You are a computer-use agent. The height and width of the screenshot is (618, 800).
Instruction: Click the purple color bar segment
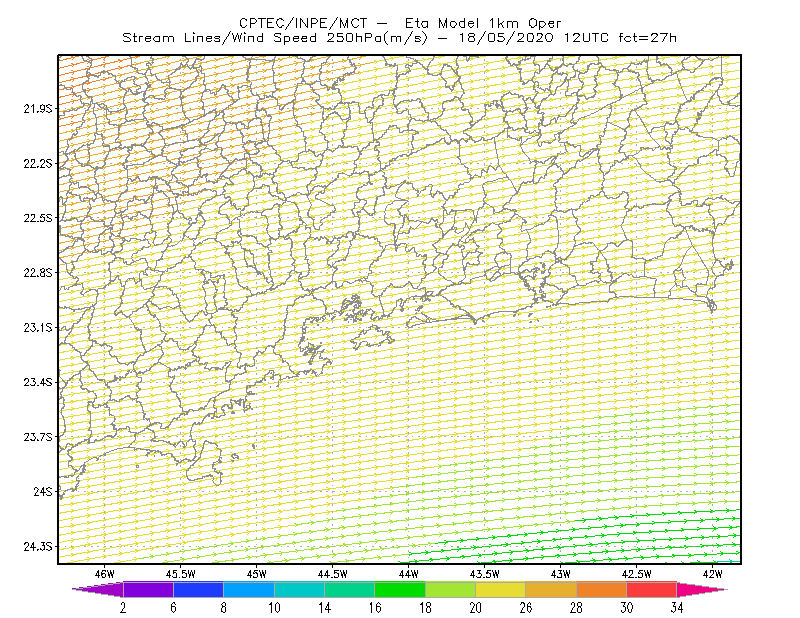[148, 589]
